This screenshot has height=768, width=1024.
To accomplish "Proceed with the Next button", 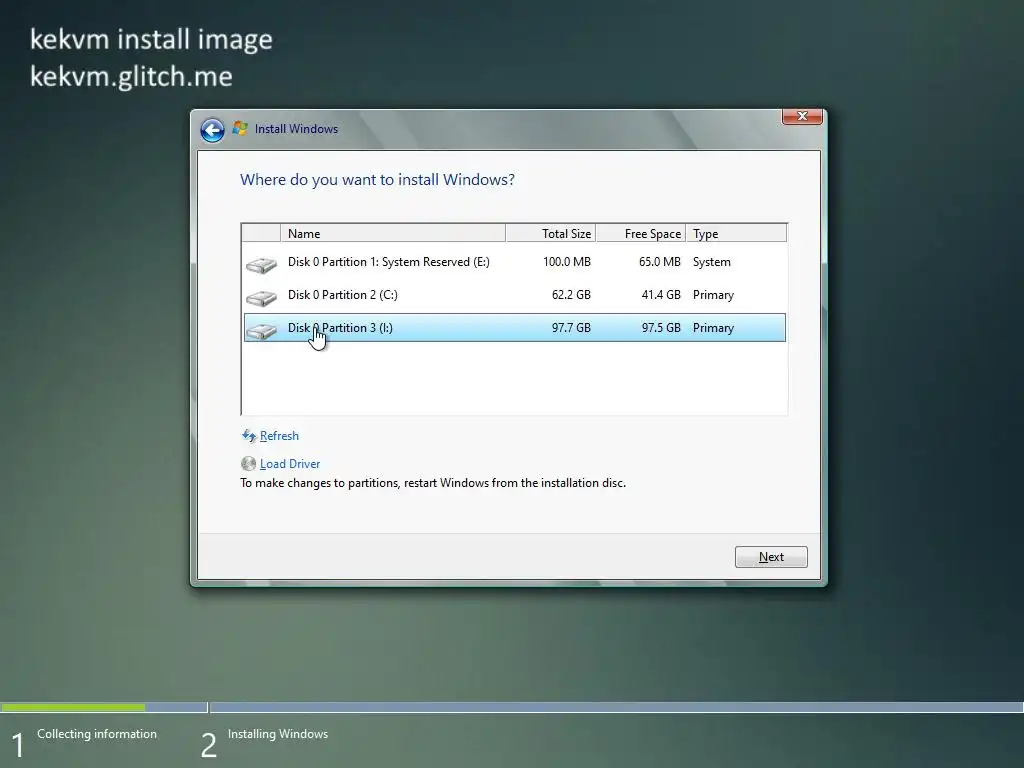I will [771, 557].
